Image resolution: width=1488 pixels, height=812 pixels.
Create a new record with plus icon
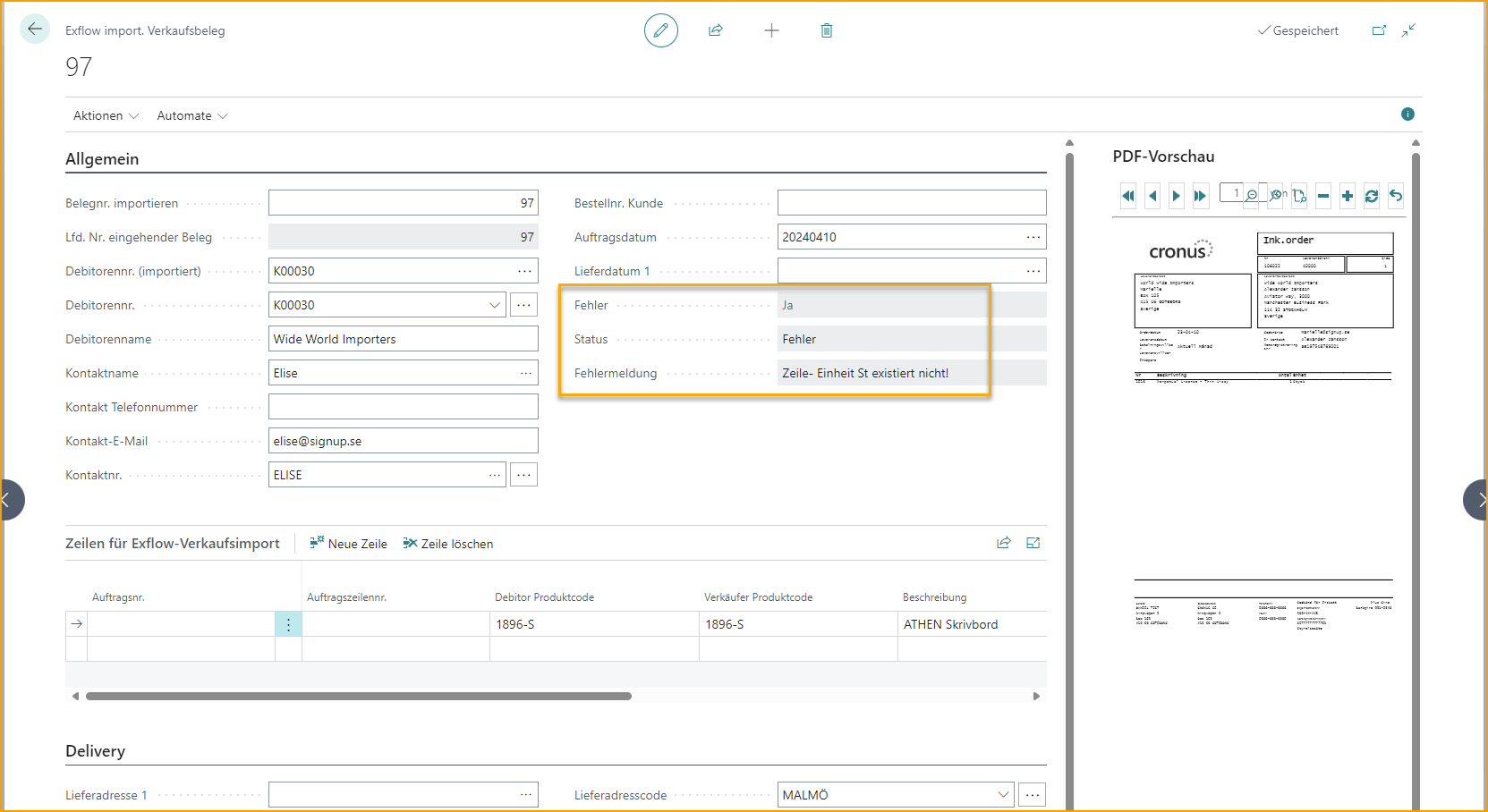click(771, 30)
